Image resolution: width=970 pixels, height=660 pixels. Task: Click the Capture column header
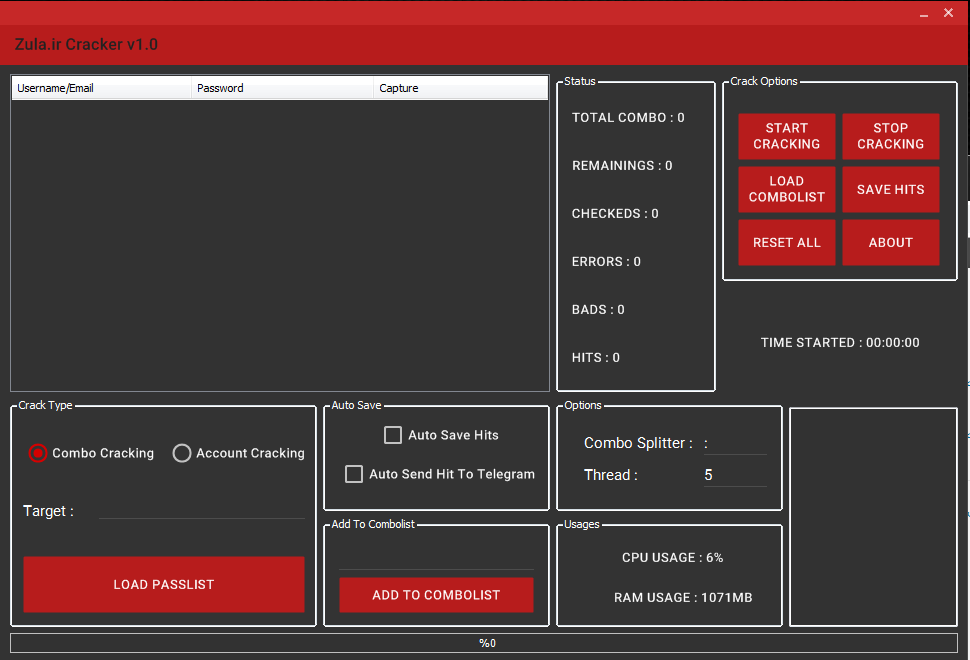(460, 88)
